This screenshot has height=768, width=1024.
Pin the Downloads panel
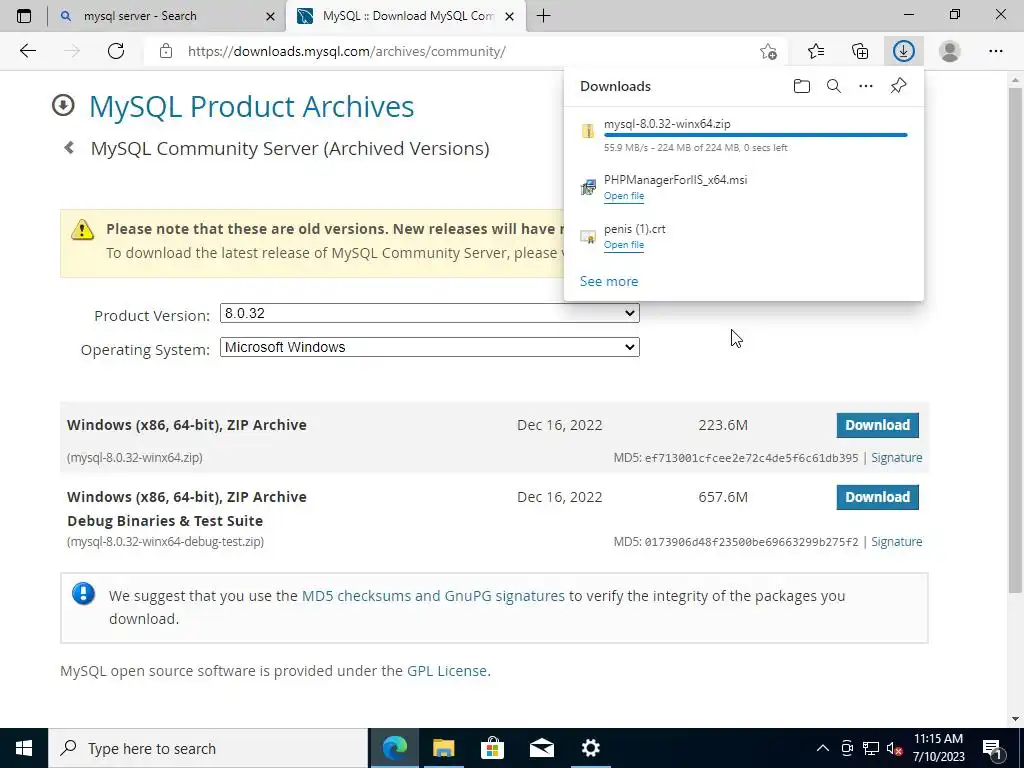[899, 86]
